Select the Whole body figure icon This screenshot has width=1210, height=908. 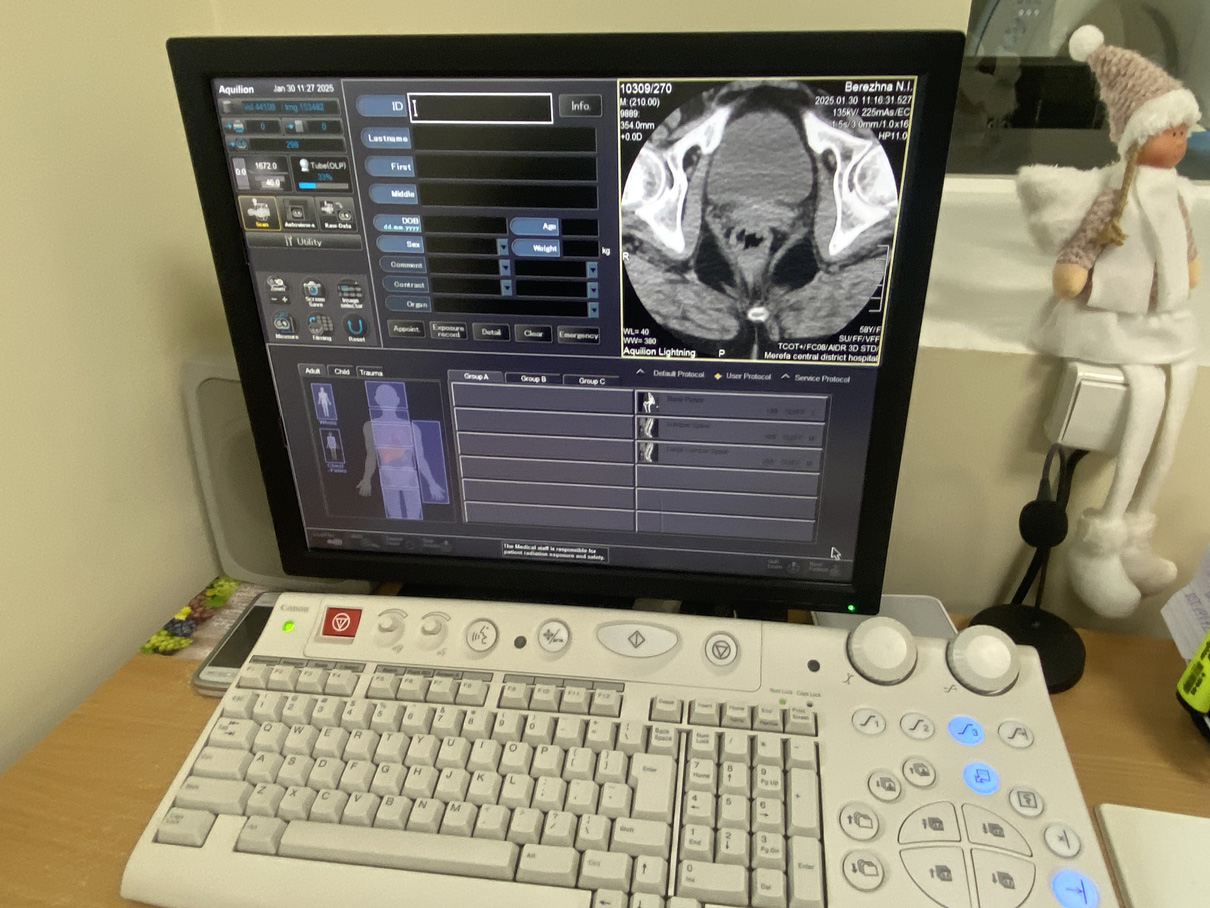[x=324, y=404]
